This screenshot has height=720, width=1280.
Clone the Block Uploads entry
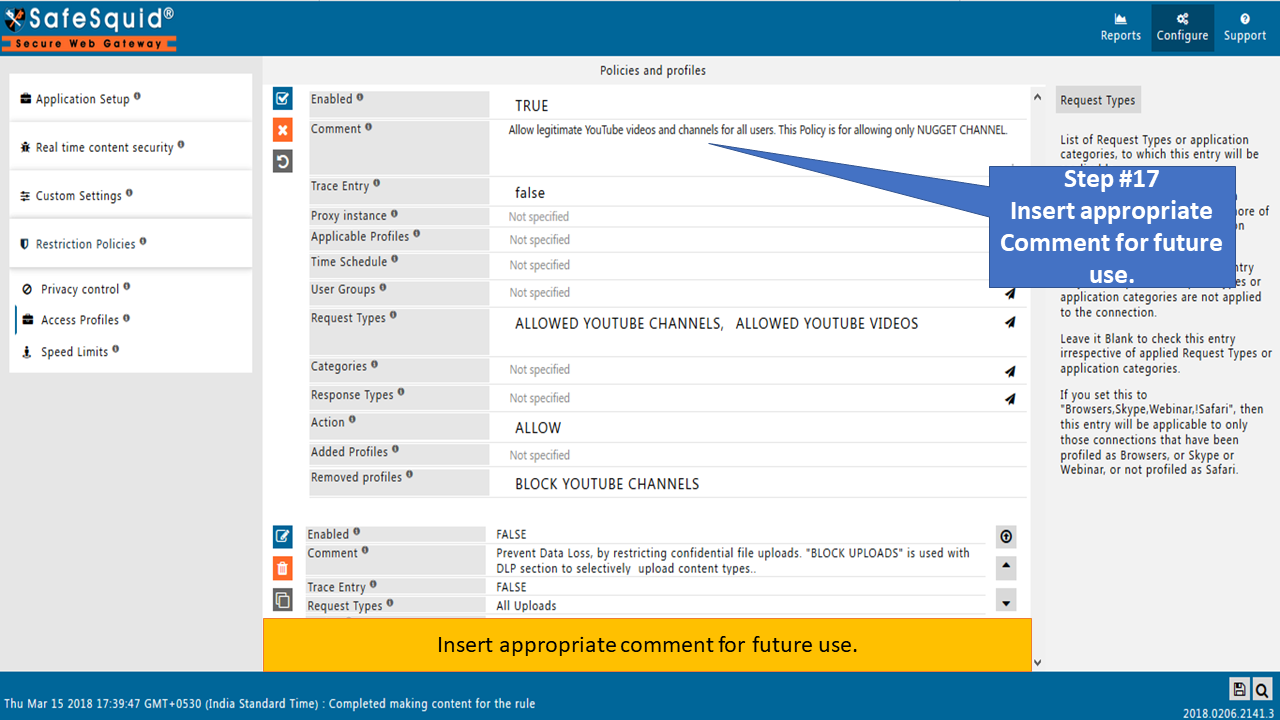[283, 600]
